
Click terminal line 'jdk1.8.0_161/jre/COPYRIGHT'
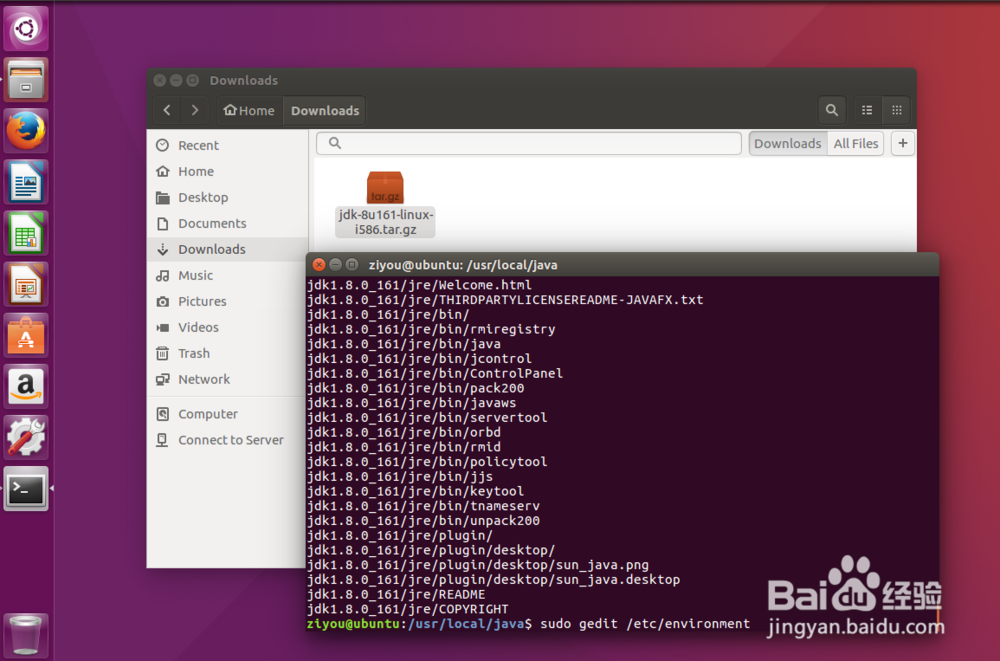click(x=408, y=609)
